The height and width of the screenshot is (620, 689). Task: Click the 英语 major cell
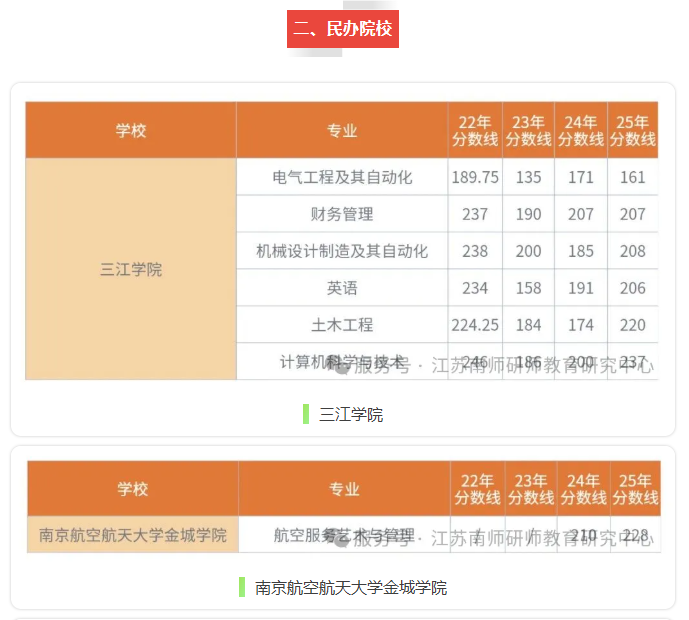342,288
